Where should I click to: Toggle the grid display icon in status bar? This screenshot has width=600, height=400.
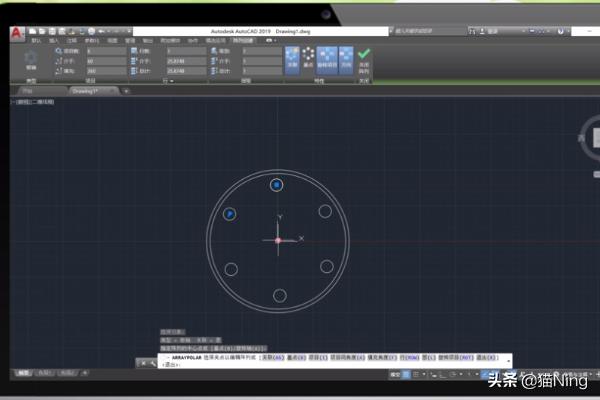[x=406, y=374]
